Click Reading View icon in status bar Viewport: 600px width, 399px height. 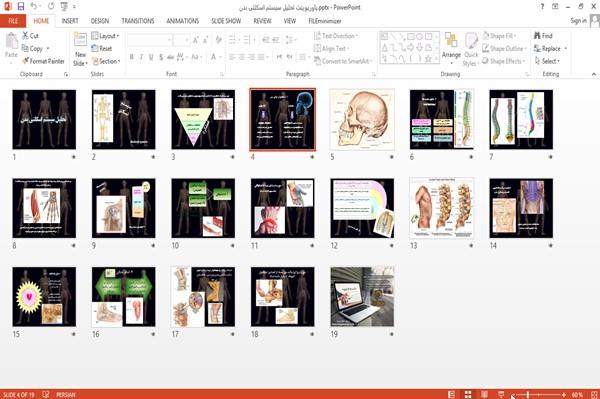point(484,394)
